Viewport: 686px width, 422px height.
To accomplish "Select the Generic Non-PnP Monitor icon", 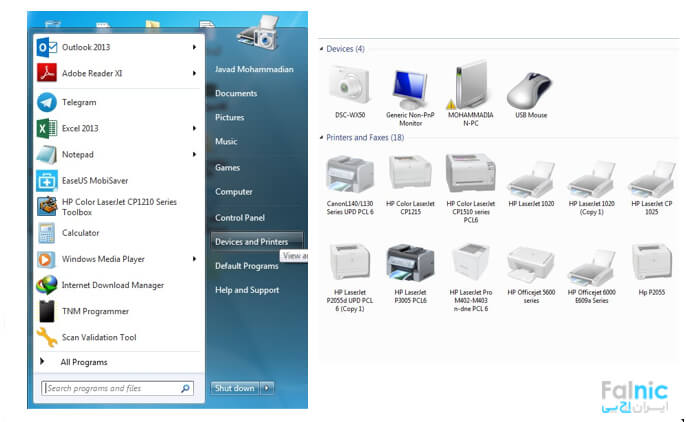I will (409, 89).
